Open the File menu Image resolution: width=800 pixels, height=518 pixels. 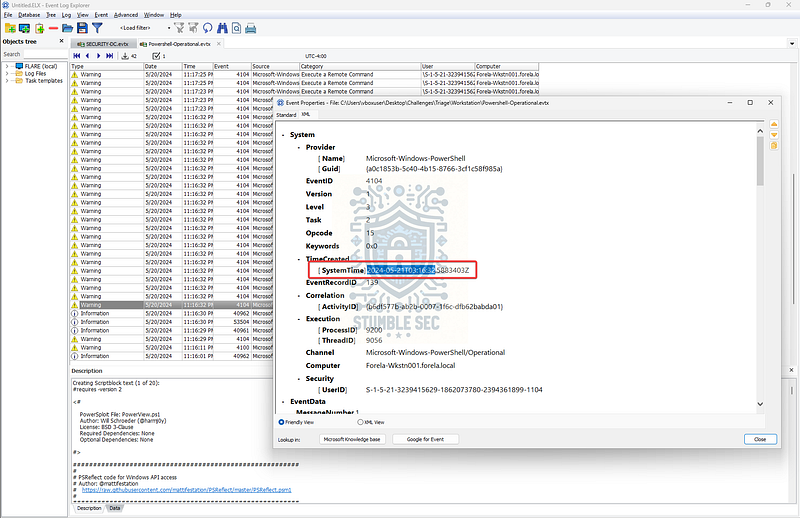pos(8,15)
